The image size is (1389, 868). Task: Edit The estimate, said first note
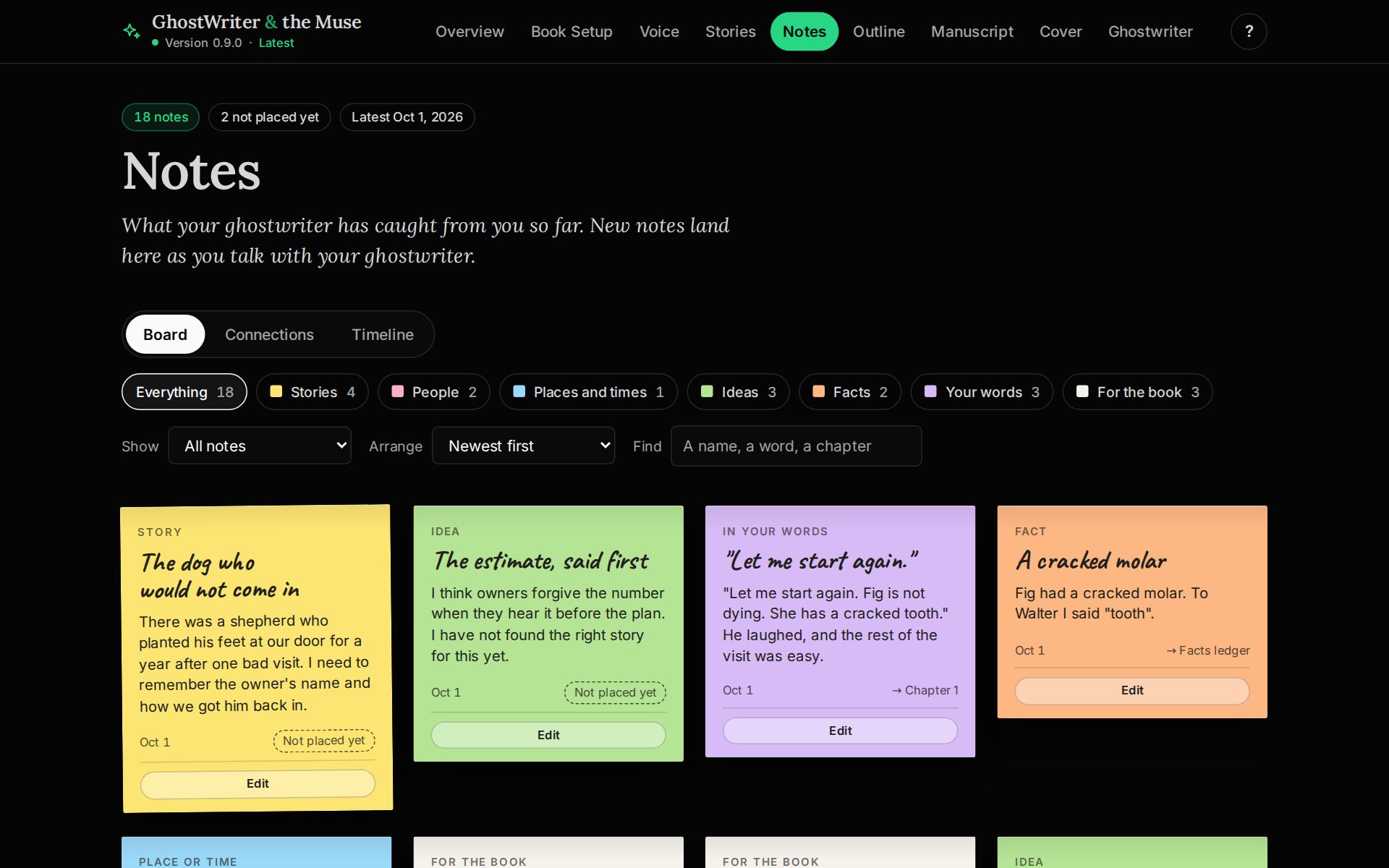548,735
